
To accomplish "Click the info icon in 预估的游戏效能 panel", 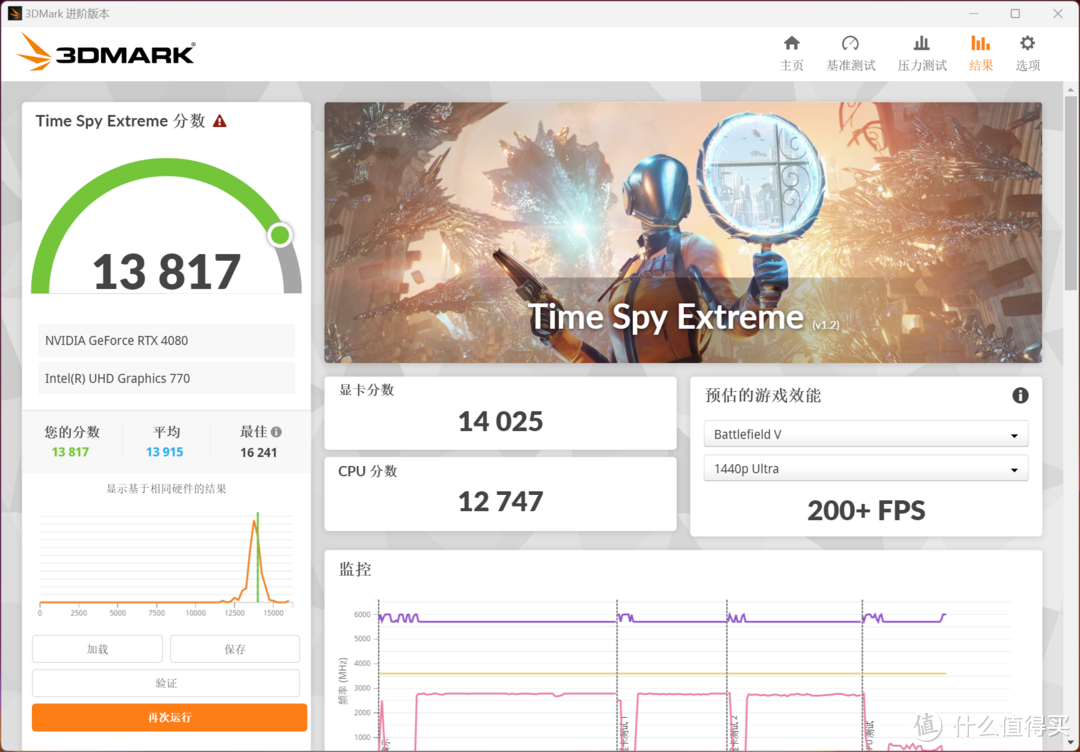I will tap(1020, 395).
